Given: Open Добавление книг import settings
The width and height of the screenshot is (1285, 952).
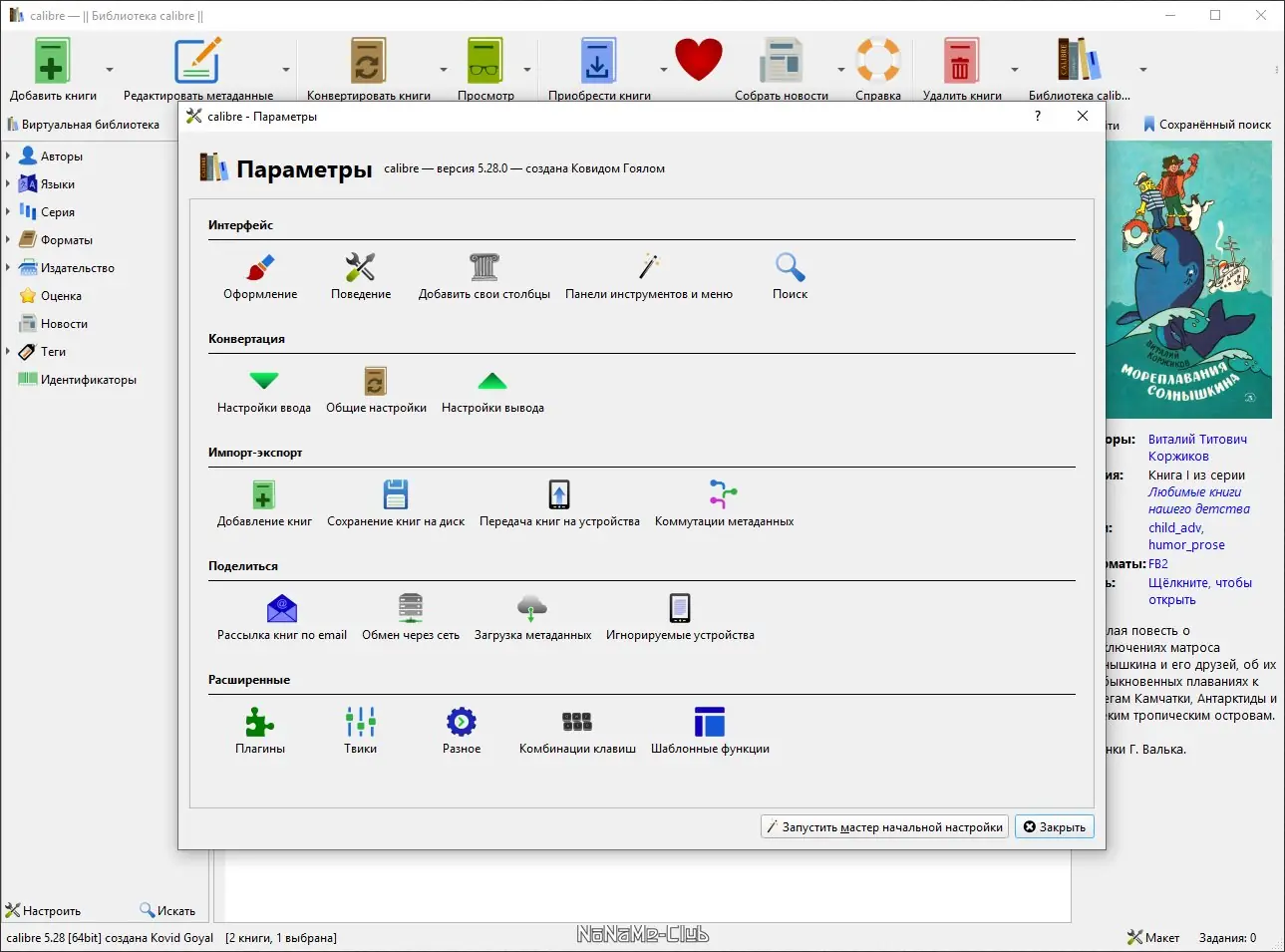Looking at the screenshot, I should (264, 503).
